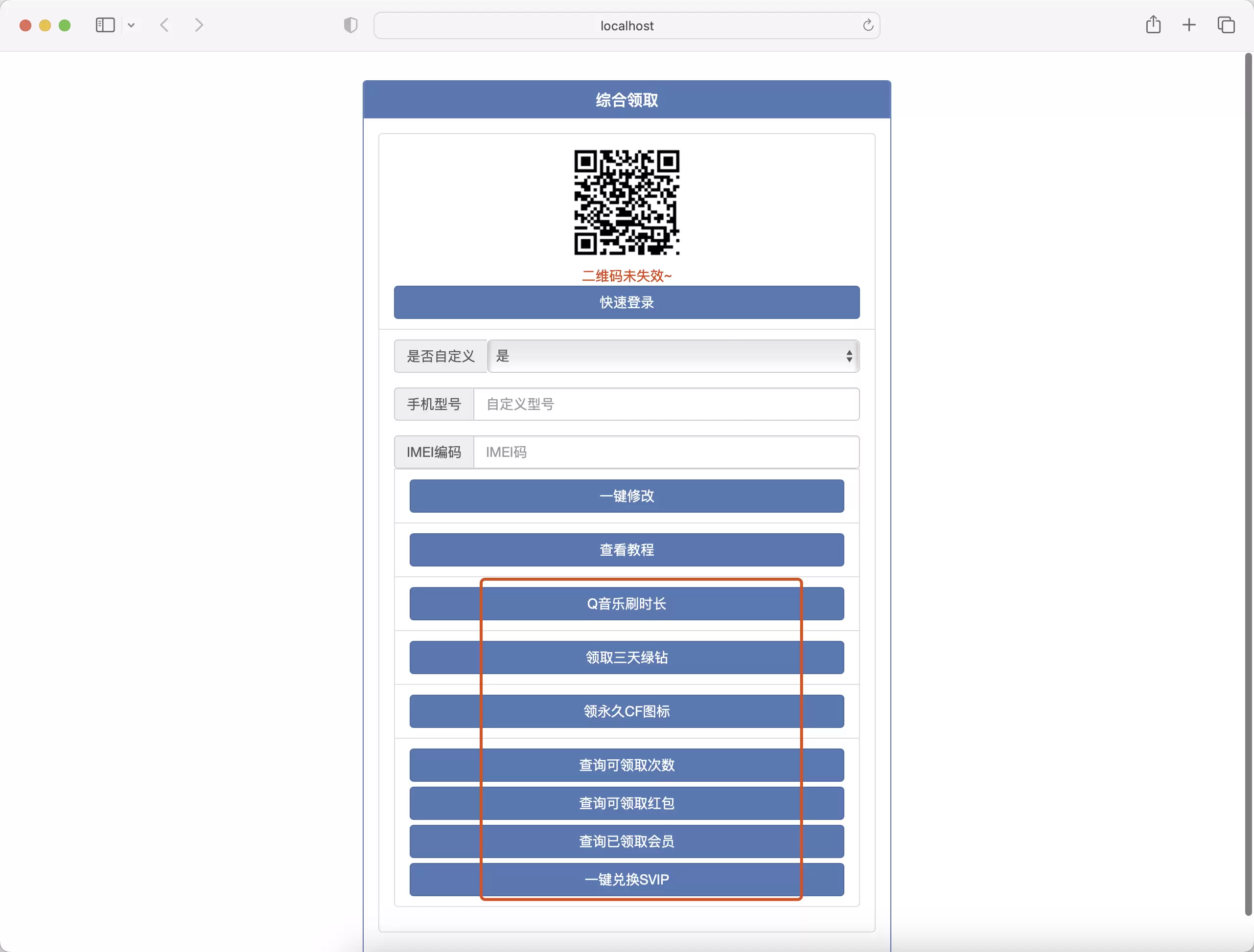Close the window with red button

[25, 25]
